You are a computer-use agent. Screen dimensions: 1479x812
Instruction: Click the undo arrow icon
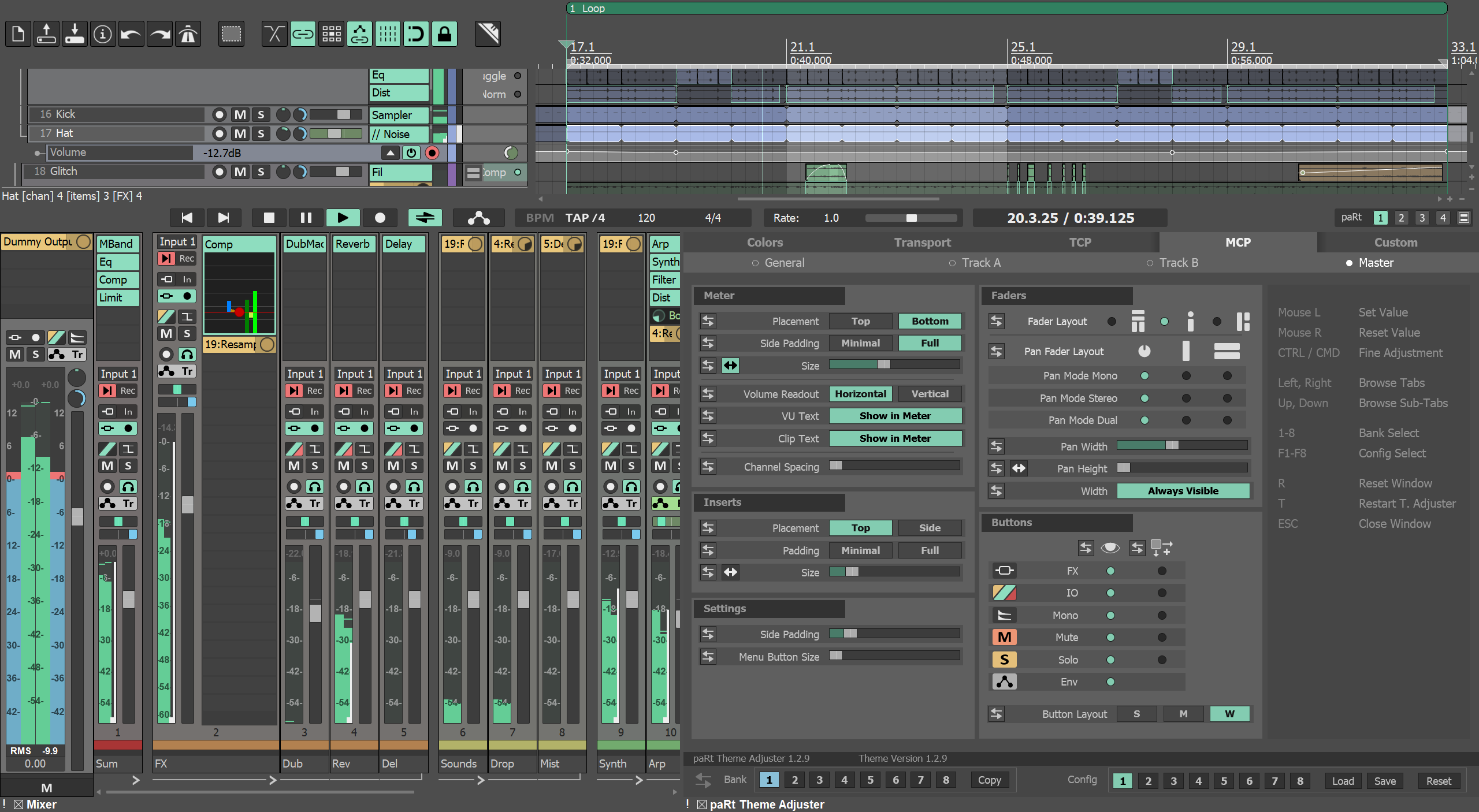131,35
